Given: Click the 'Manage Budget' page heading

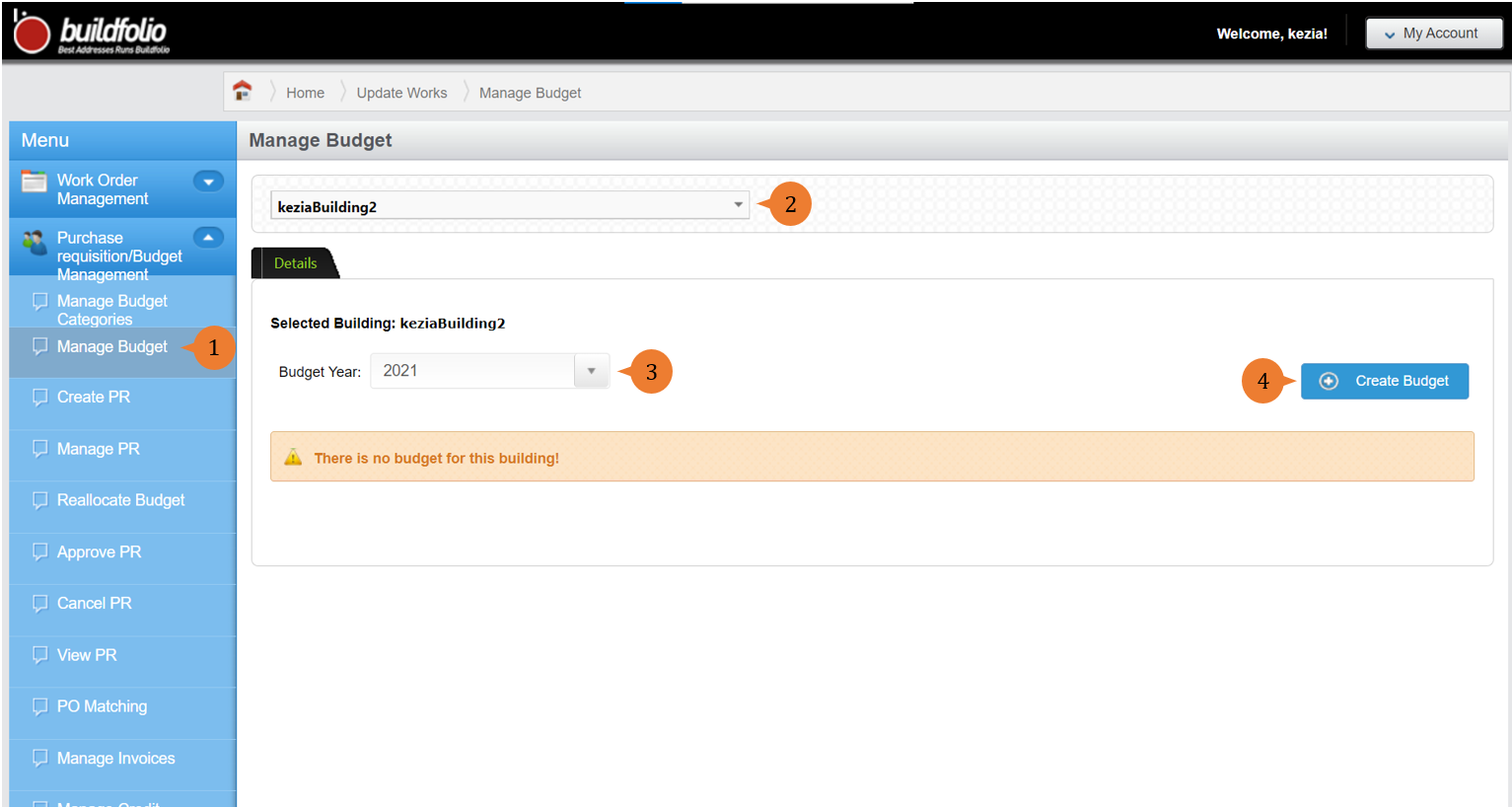Looking at the screenshot, I should 320,140.
